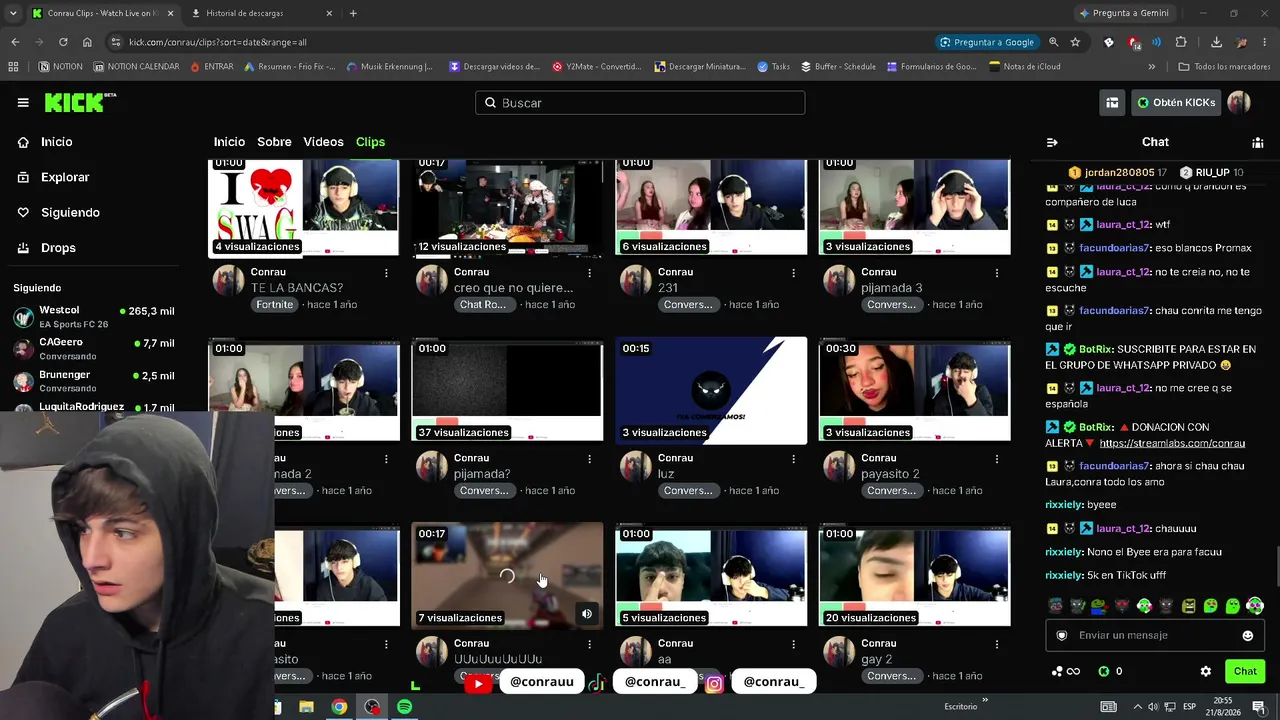Send the green heart-eyes emote

click(1210, 606)
